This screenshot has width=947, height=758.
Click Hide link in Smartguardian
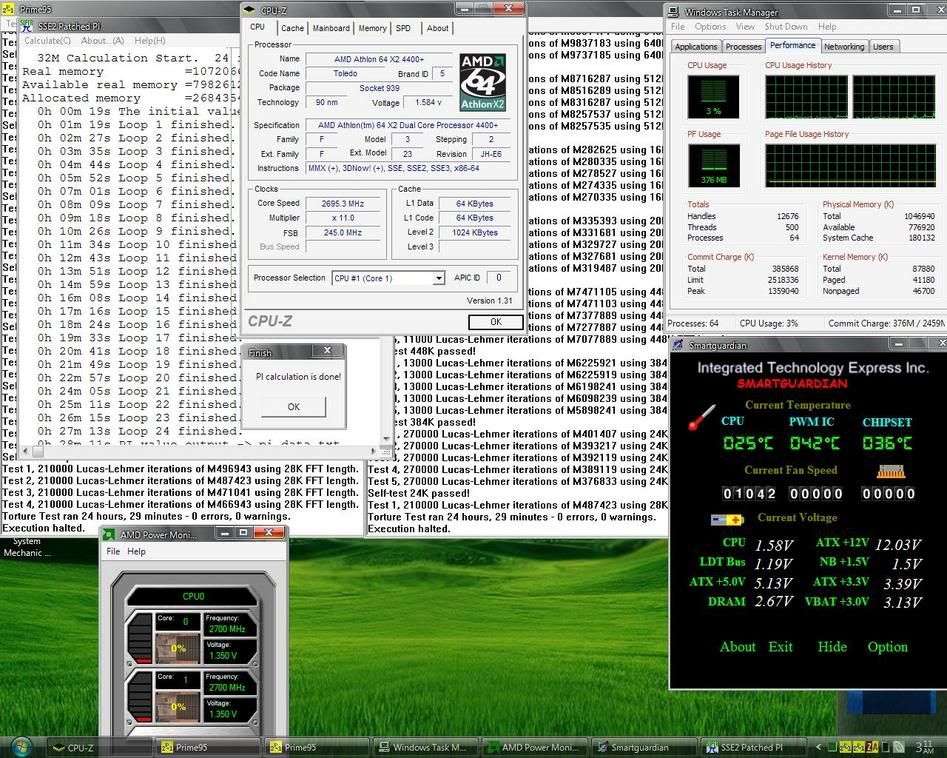(x=832, y=647)
